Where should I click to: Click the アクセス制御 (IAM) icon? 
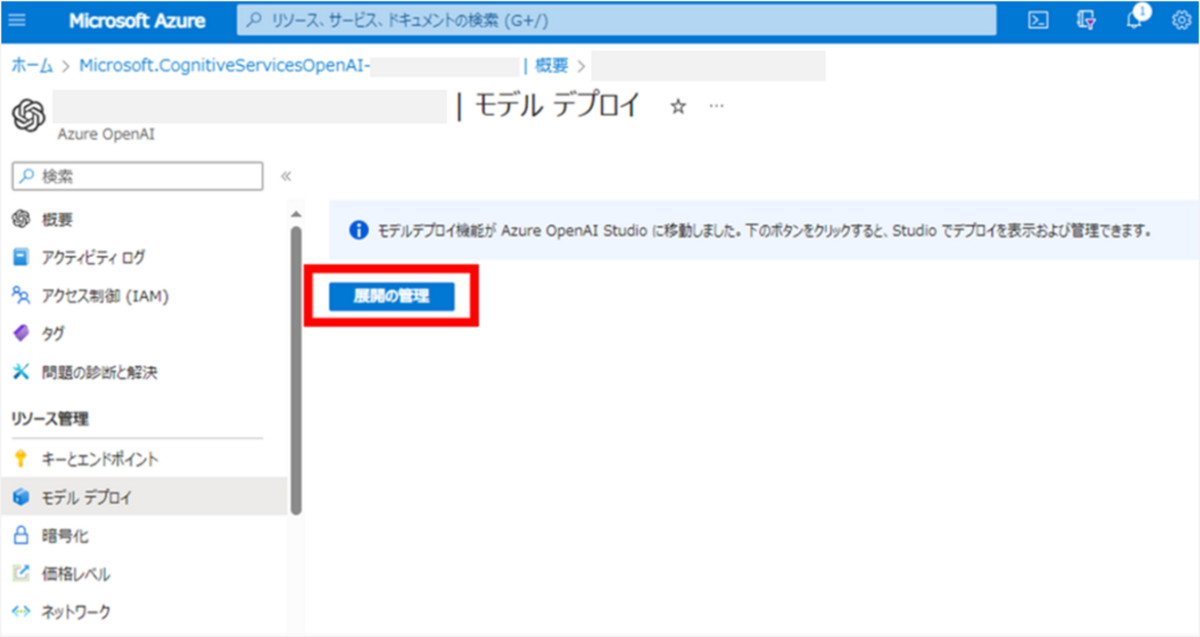pos(21,295)
